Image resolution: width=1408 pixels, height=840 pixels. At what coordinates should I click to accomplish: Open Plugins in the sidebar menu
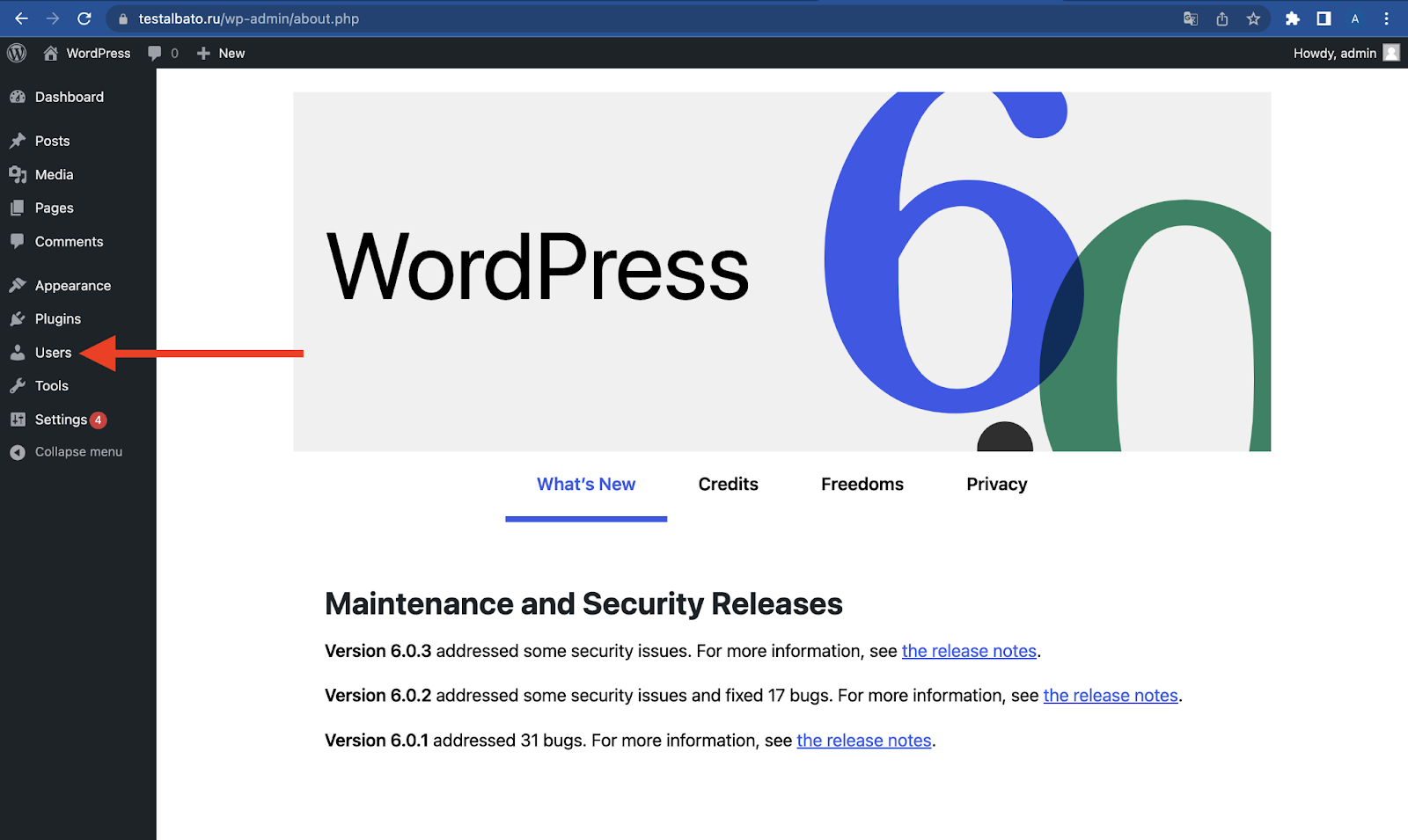pos(57,319)
